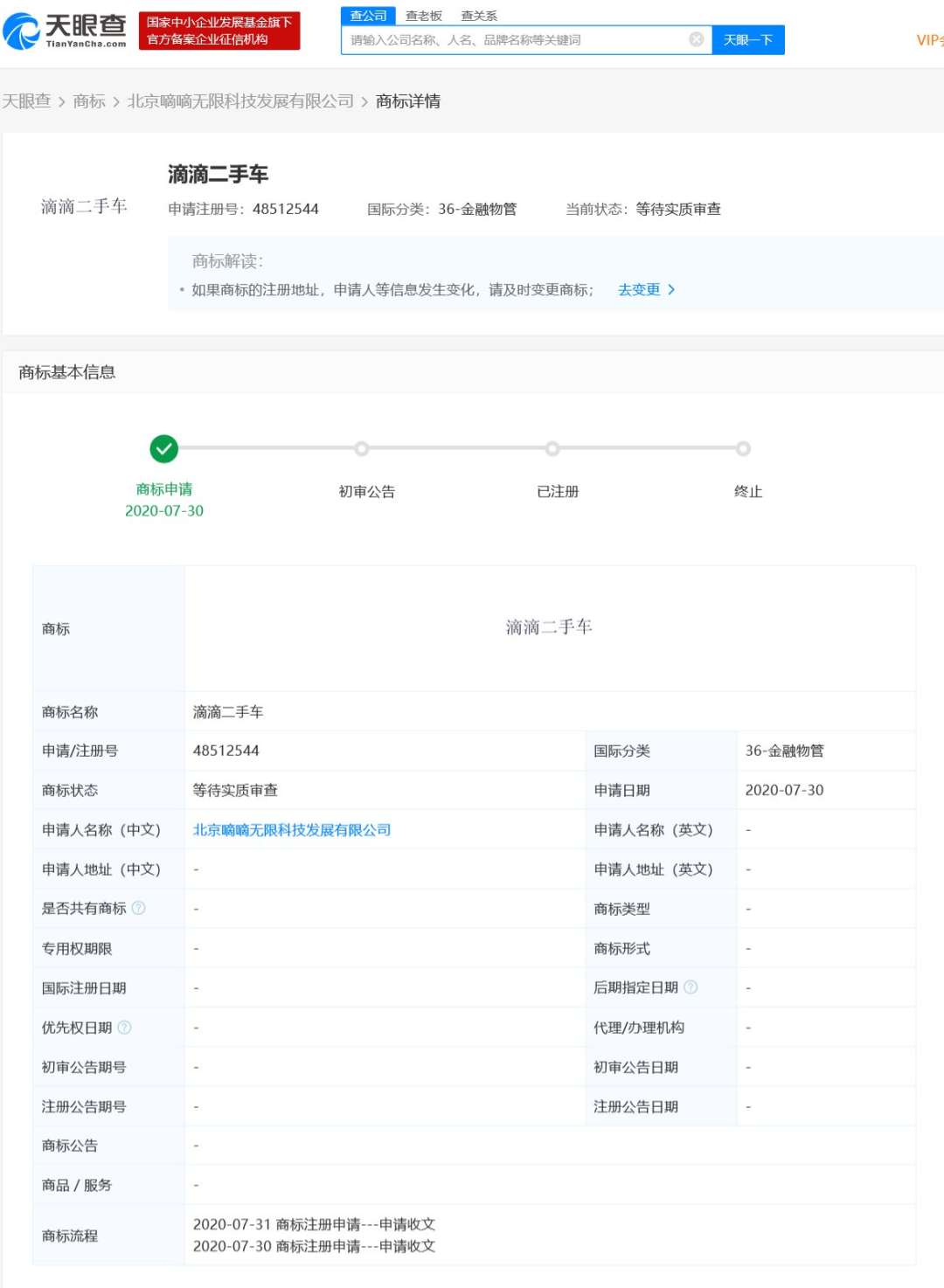Switch to the 查老板 tab
944x1288 pixels.
coord(424,16)
